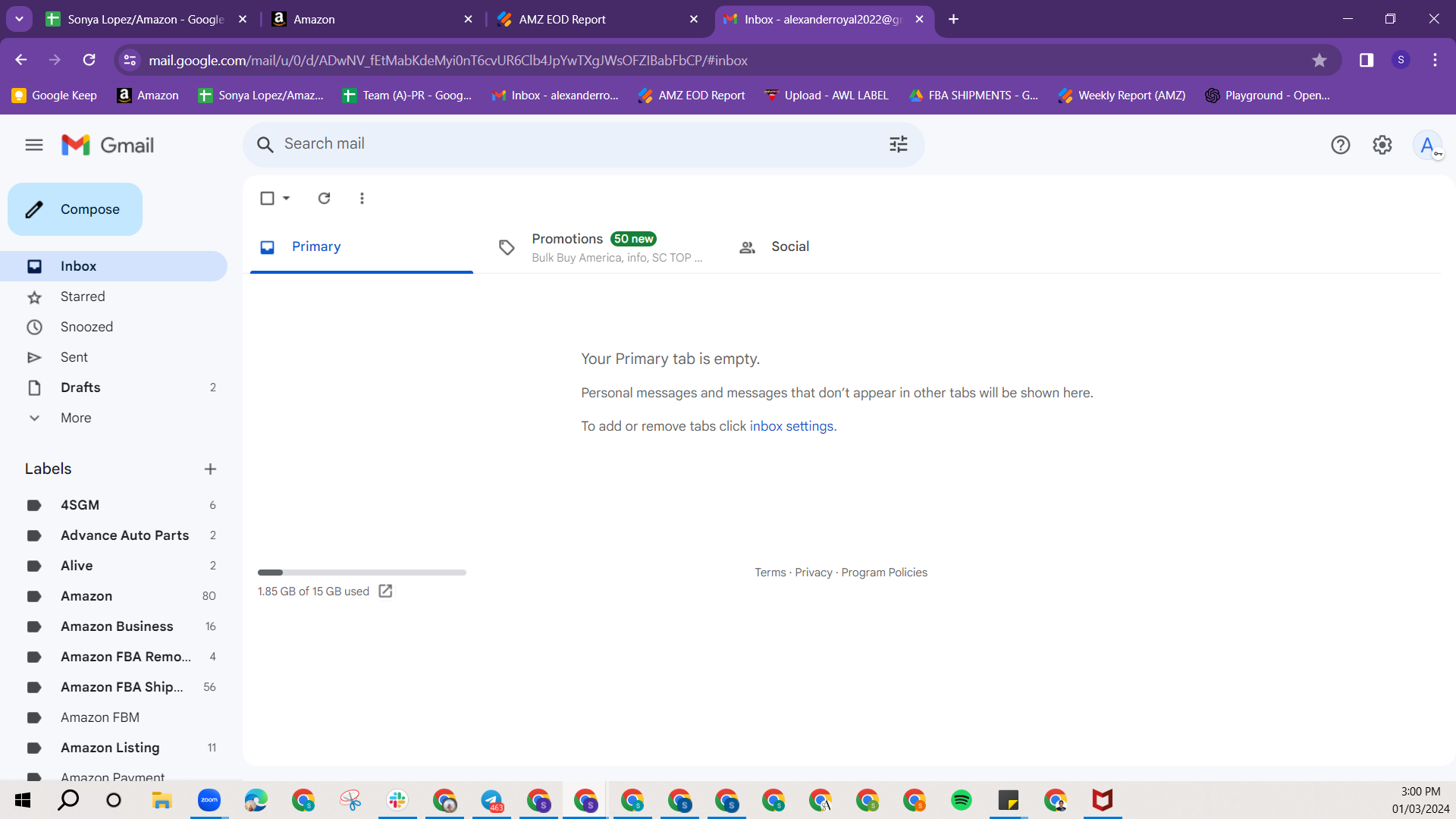Click the search magnifier icon in Gmail

click(x=265, y=144)
